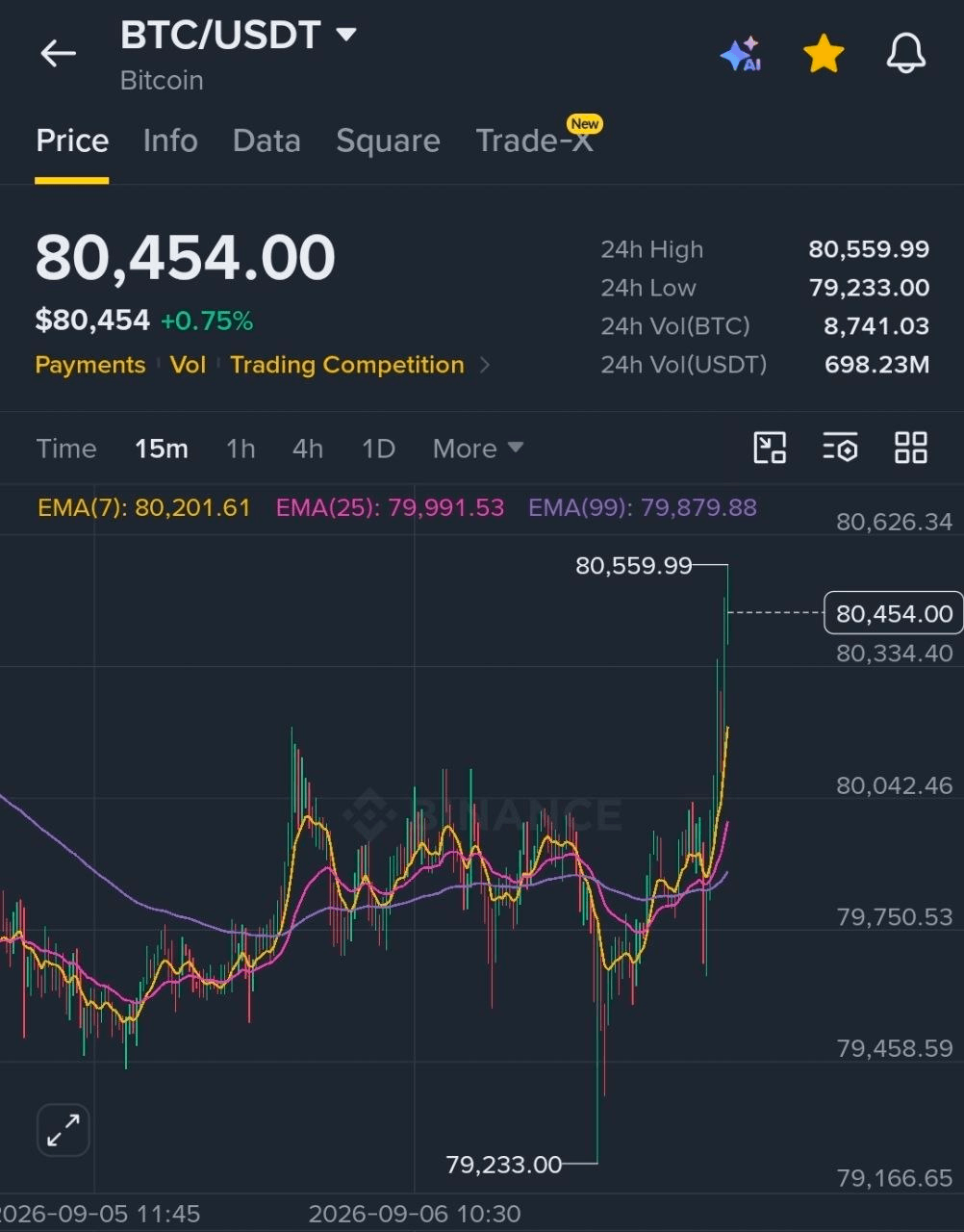Viewport: 964px width, 1232px height.
Task: Tap the 24h Vol(BTC) value 8,741.03
Action: pyautogui.click(x=876, y=326)
